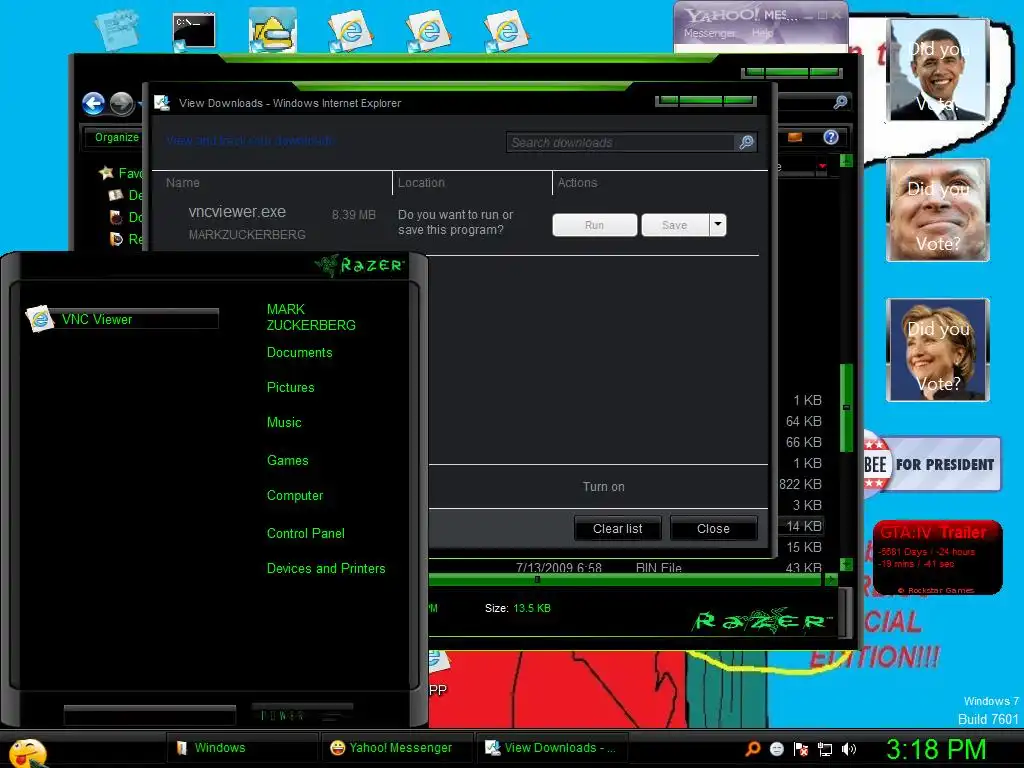
Task: Open the network tray icon
Action: coord(825,749)
